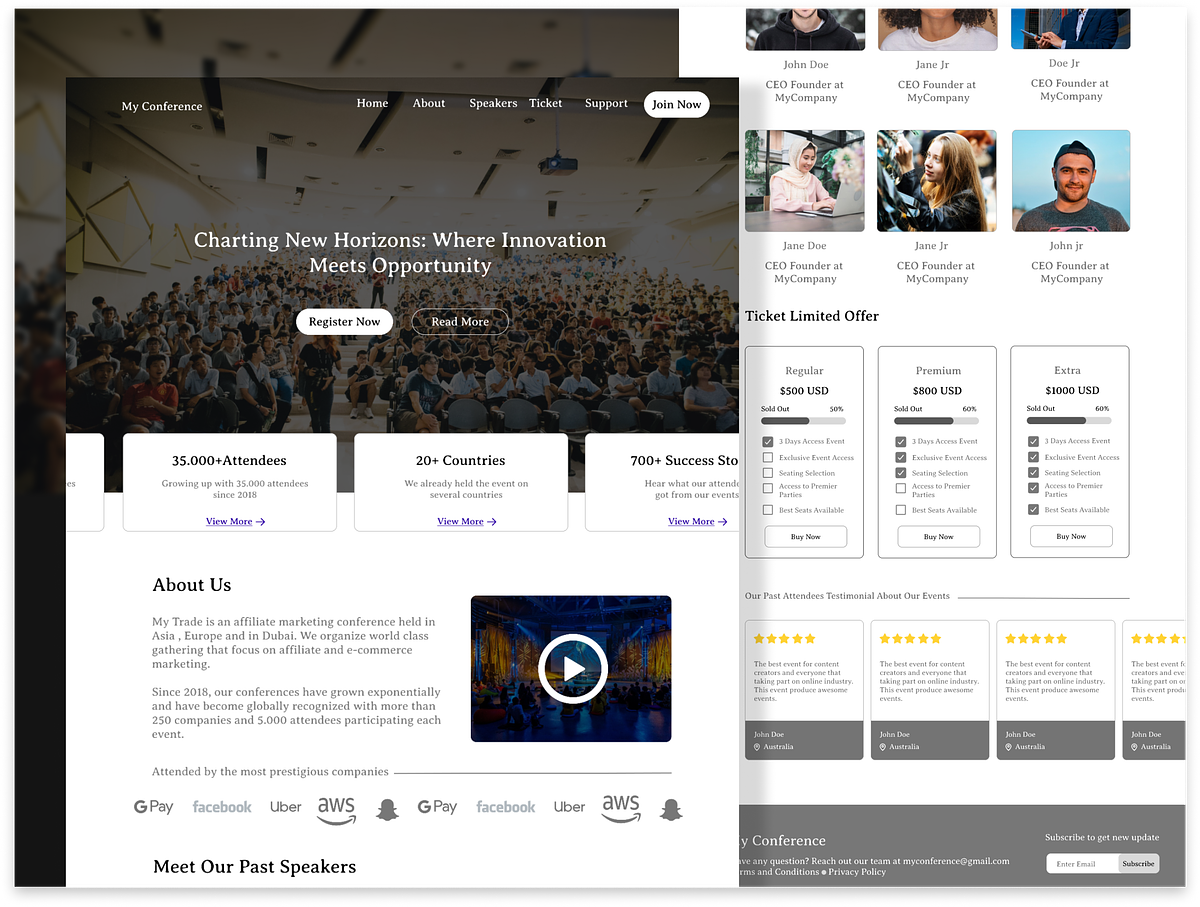Click the first Uber logo
The height and width of the screenshot is (907, 1200).
[x=285, y=807]
